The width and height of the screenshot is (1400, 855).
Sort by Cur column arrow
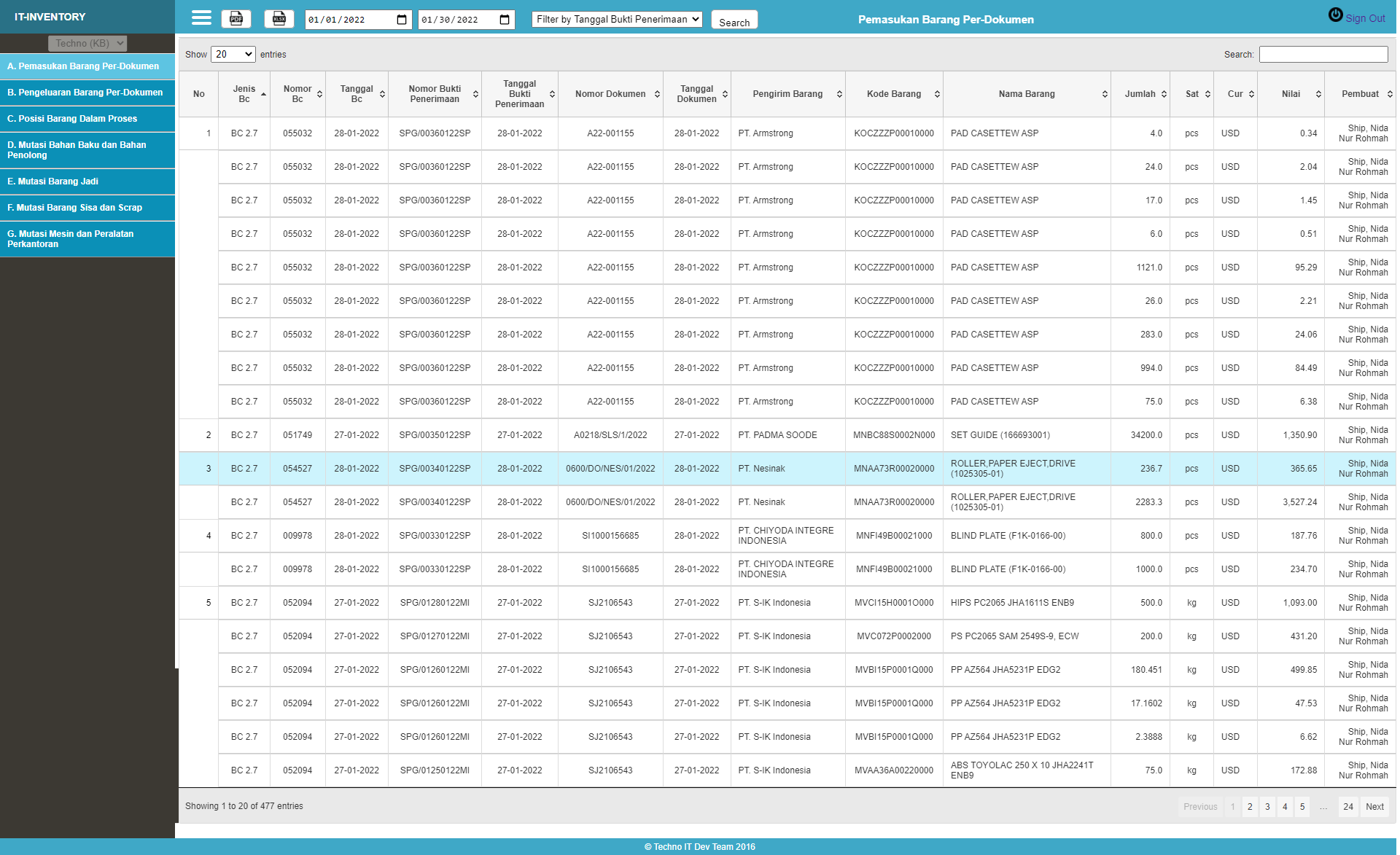[x=1251, y=94]
